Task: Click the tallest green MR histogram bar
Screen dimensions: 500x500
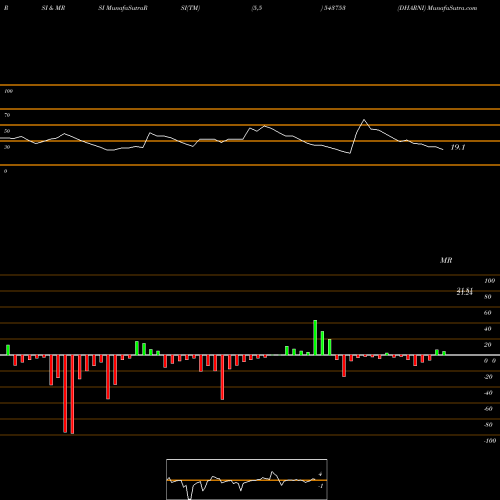Action: (315, 338)
